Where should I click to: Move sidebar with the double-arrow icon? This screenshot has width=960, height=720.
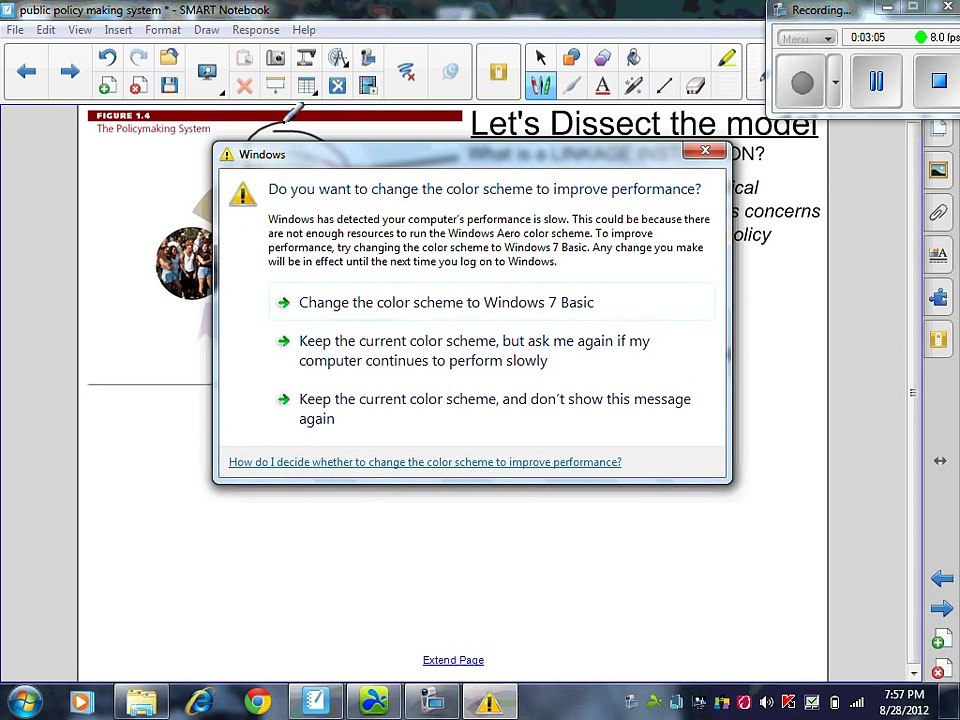(x=940, y=460)
